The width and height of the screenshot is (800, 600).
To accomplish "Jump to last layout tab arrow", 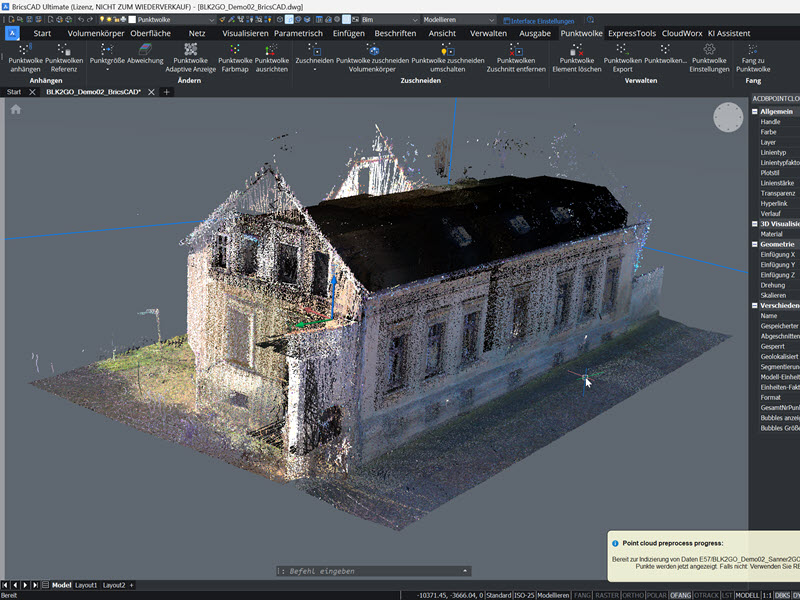I will (x=35, y=585).
